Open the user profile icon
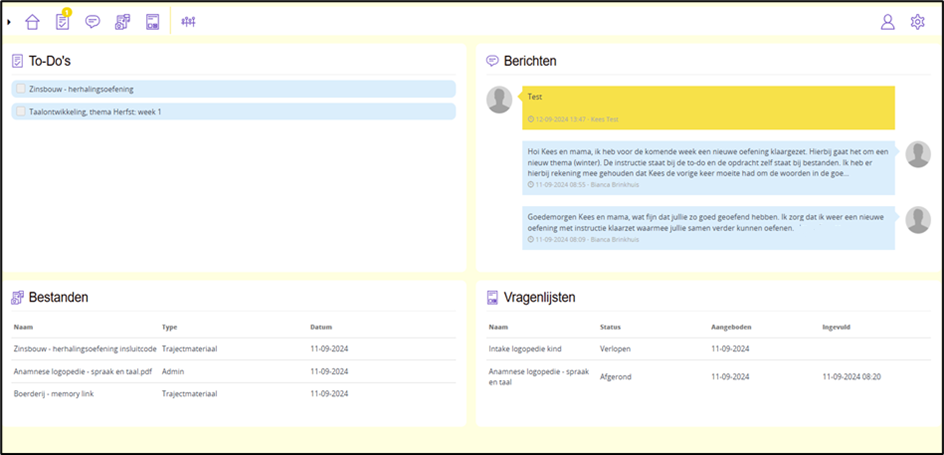The image size is (944, 455). [887, 22]
